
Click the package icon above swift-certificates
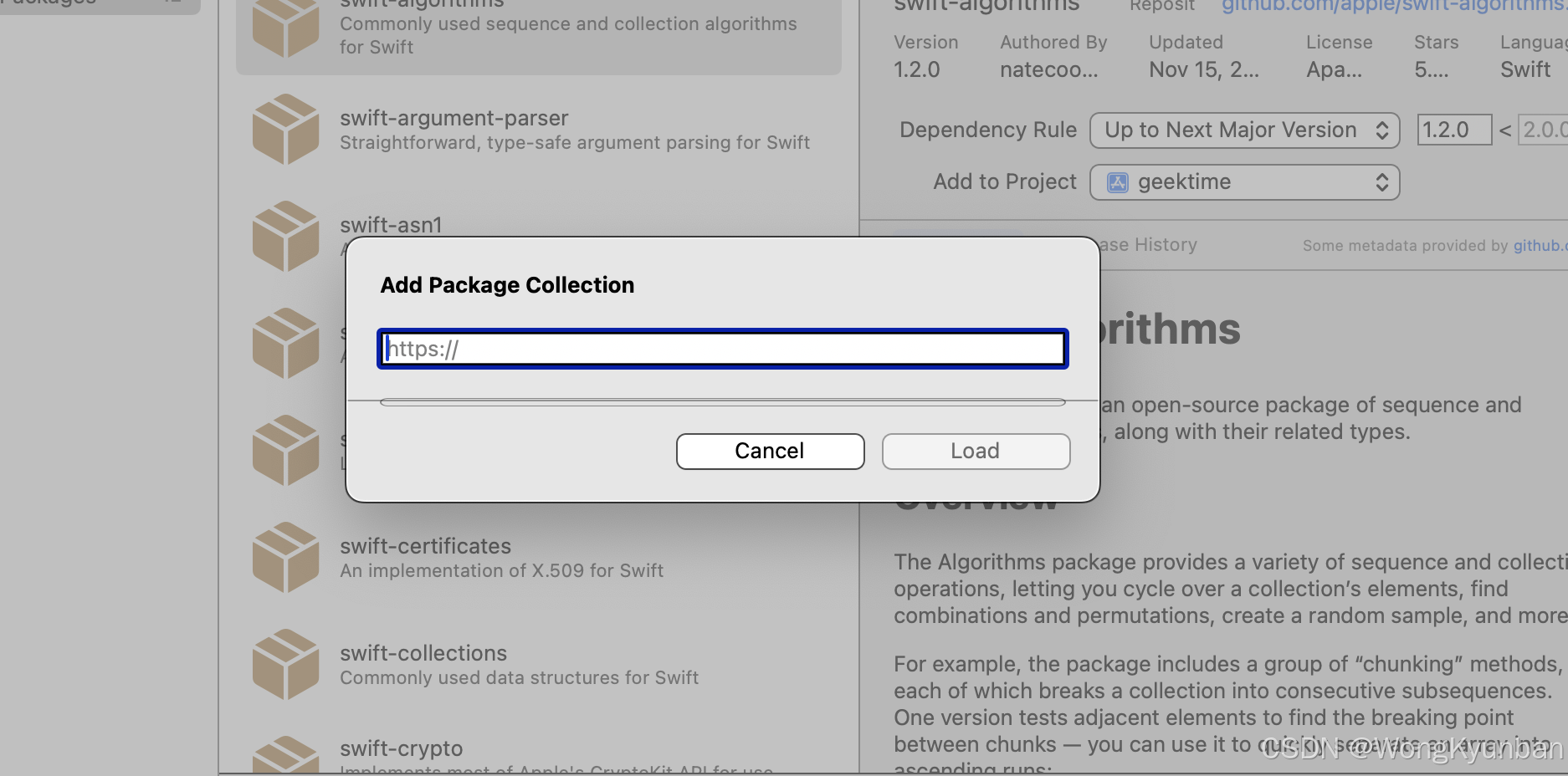coord(286,451)
